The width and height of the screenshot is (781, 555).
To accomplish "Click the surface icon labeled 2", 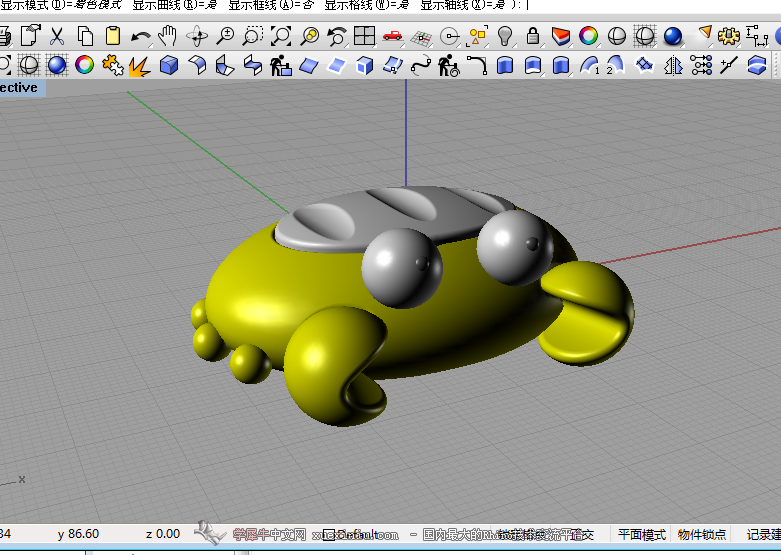I will 615,65.
